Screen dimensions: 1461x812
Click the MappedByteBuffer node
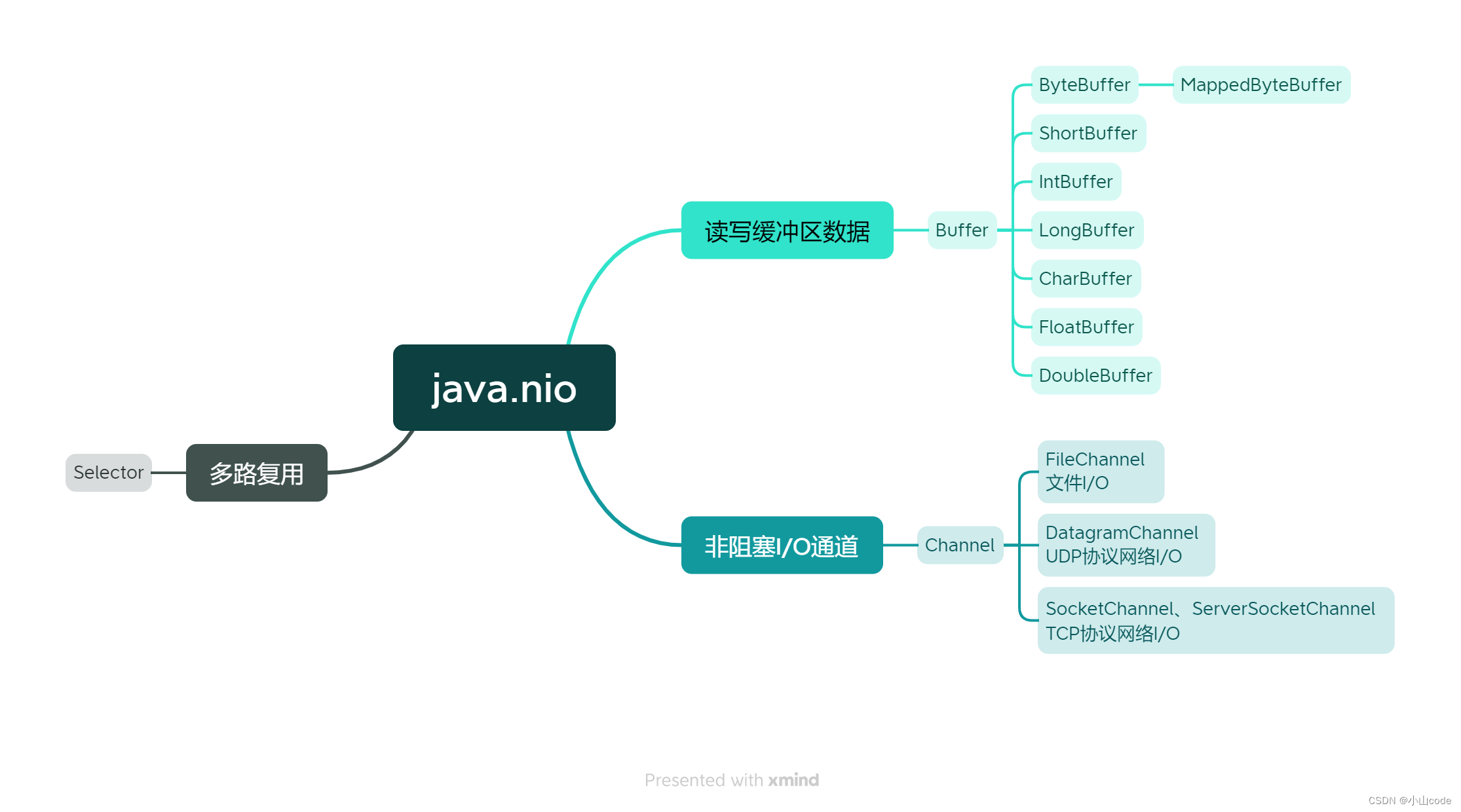tap(1261, 84)
